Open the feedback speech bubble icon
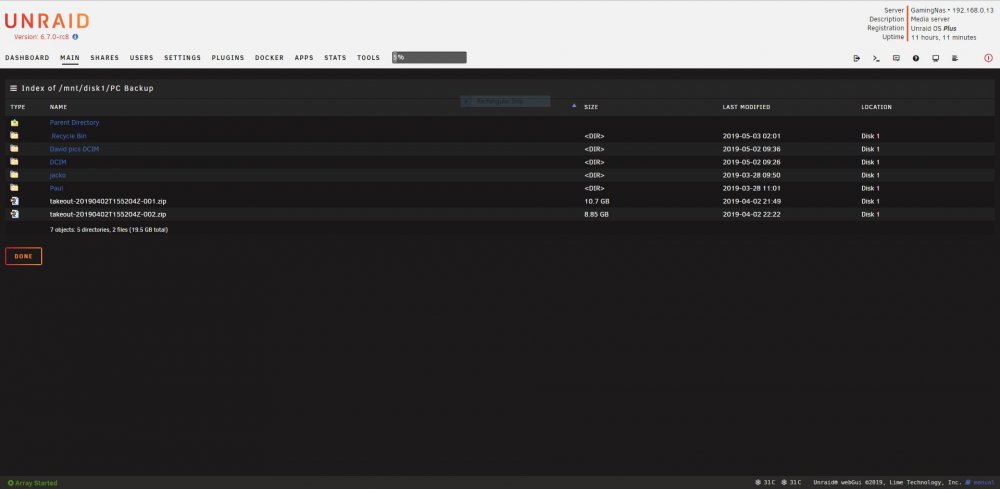Viewport: 1000px width, 489px height. coord(896,58)
